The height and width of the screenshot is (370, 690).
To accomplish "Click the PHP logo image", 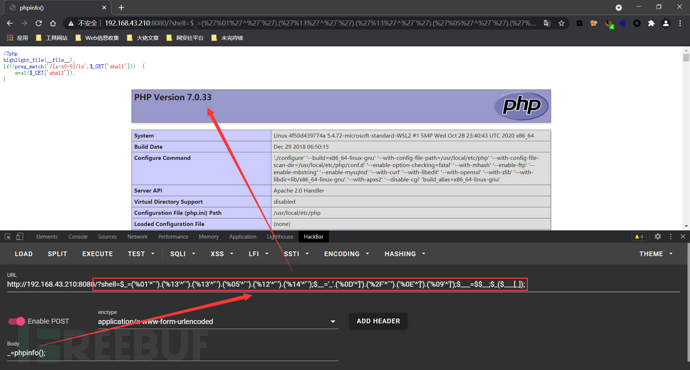I will pos(521,106).
